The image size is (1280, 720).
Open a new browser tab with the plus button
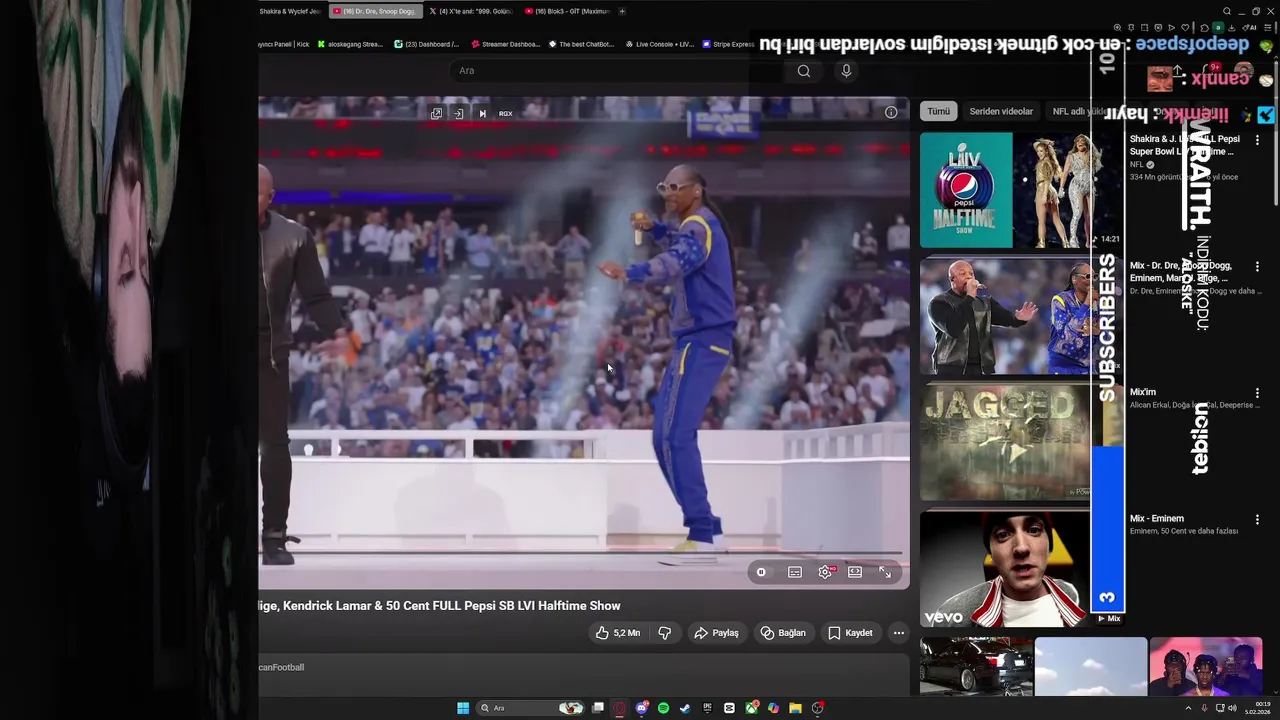pyautogui.click(x=622, y=11)
